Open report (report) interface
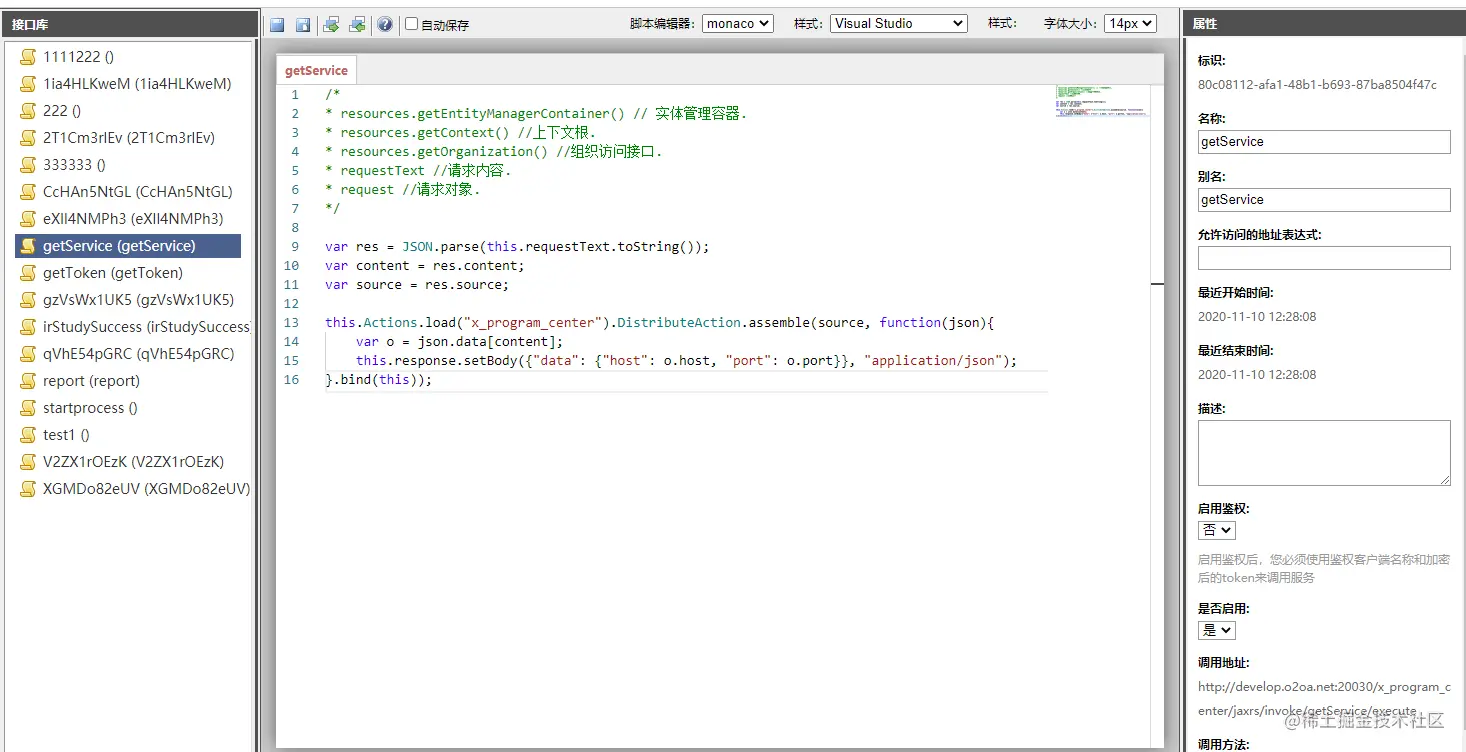This screenshot has width=1466, height=752. 91,381
